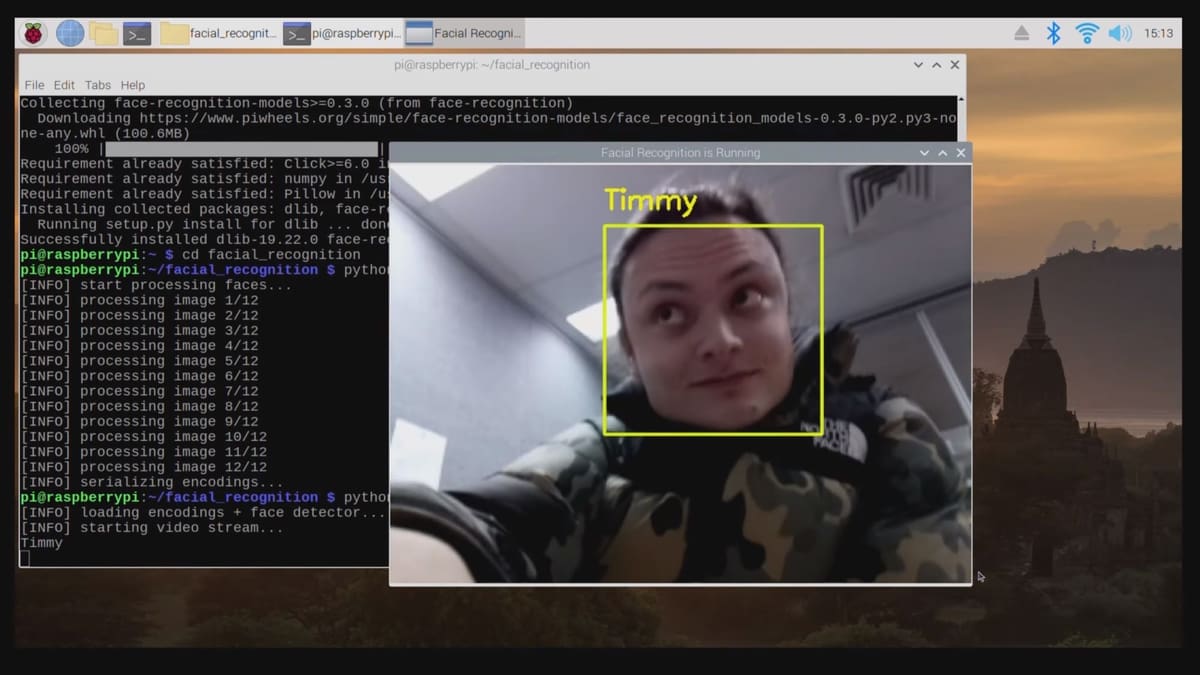
Task: Minimize the terminal window
Action: click(x=918, y=65)
